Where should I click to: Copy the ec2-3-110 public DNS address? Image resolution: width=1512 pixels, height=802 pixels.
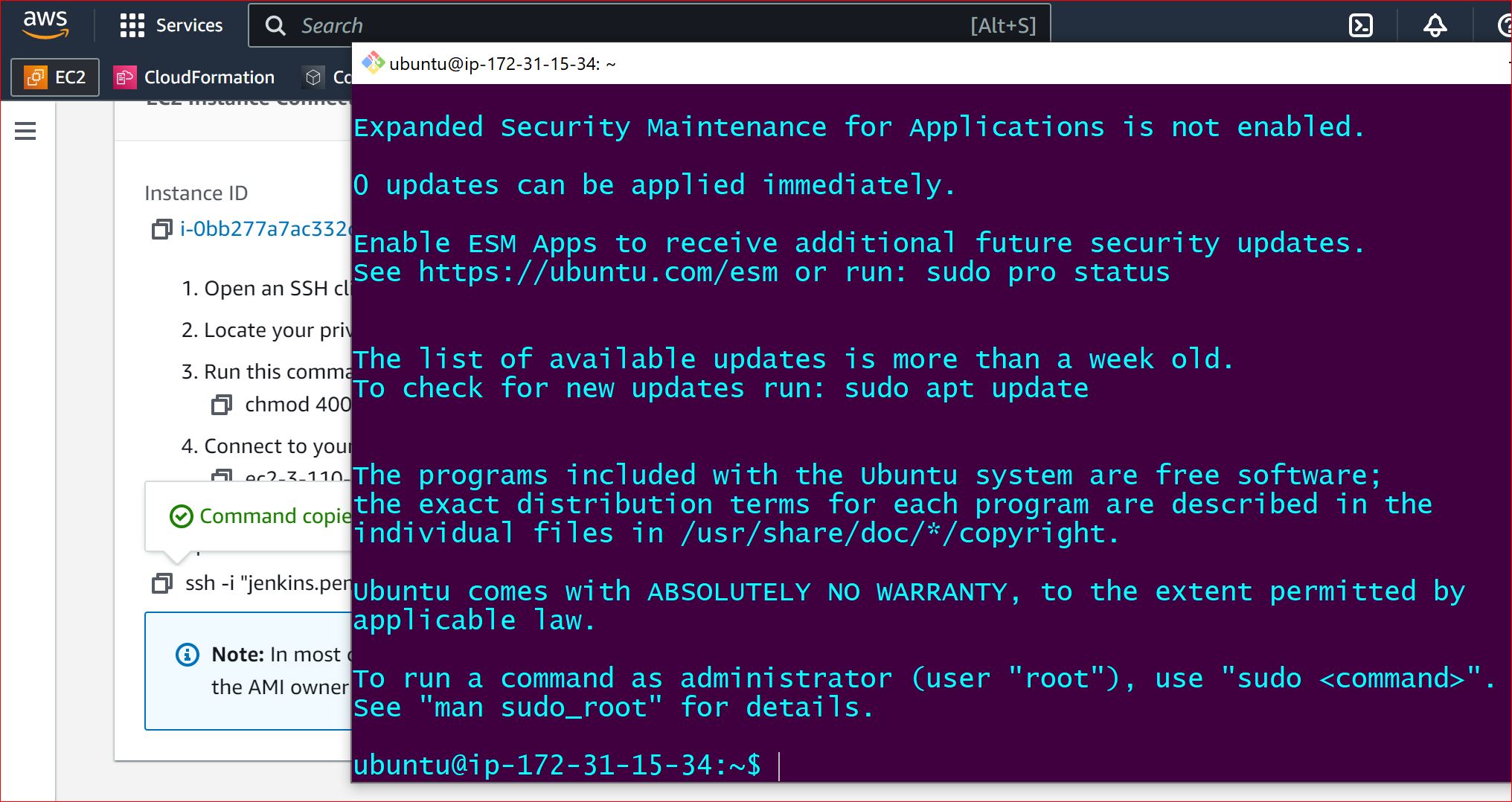click(221, 475)
